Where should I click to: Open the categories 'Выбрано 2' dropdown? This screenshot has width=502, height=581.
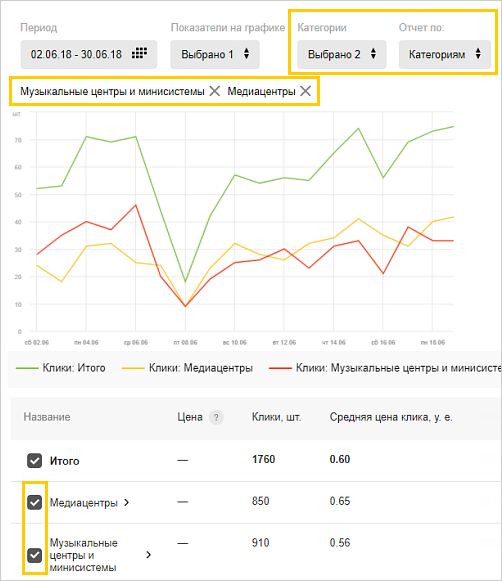(x=342, y=54)
